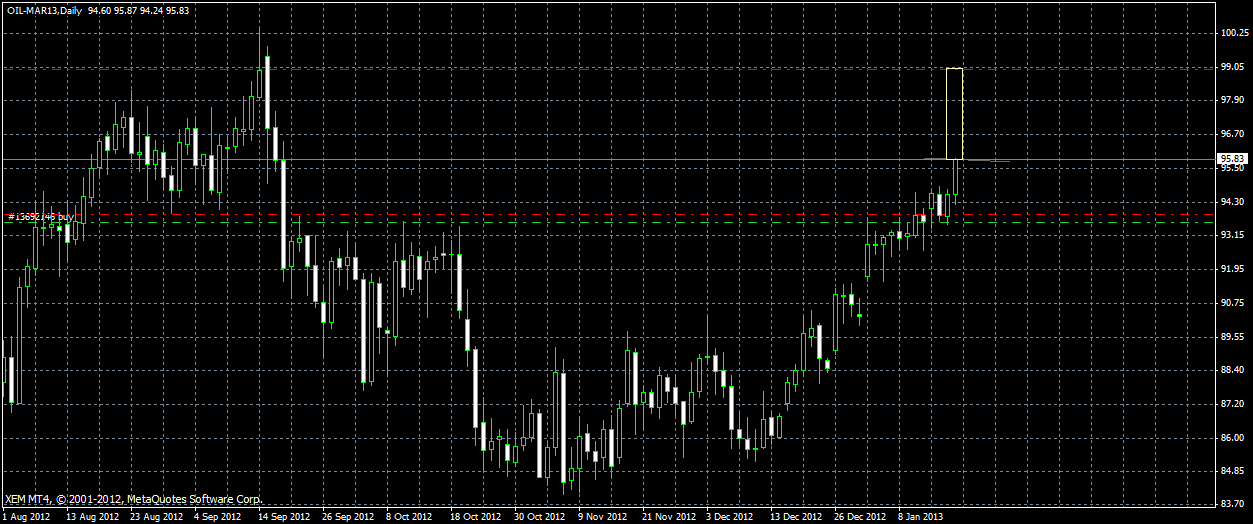Click the 93.15 price axis label
The image size is (1253, 524).
click(1232, 235)
